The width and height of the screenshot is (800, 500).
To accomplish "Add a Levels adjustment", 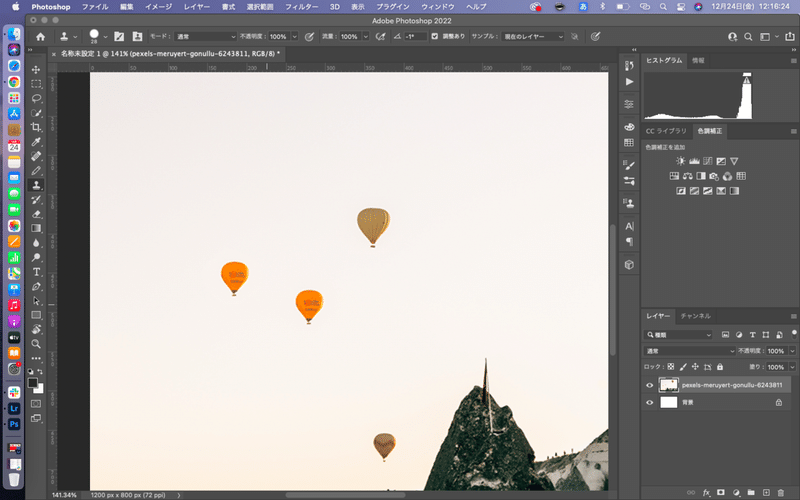I will [694, 161].
